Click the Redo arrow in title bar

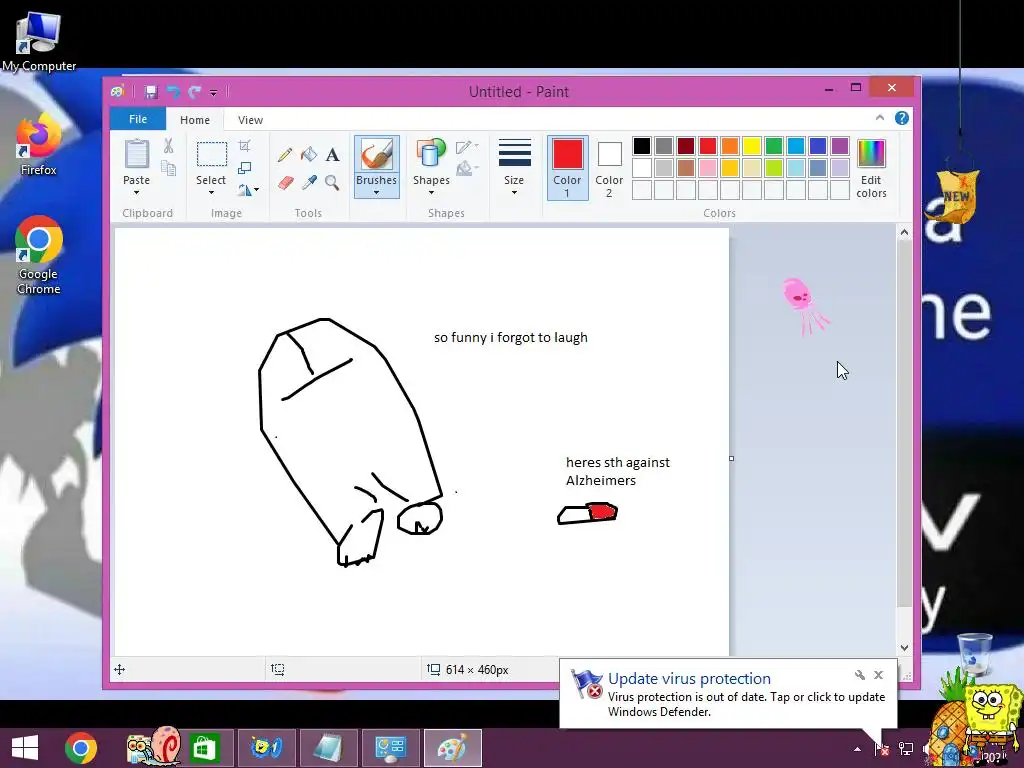click(x=194, y=91)
